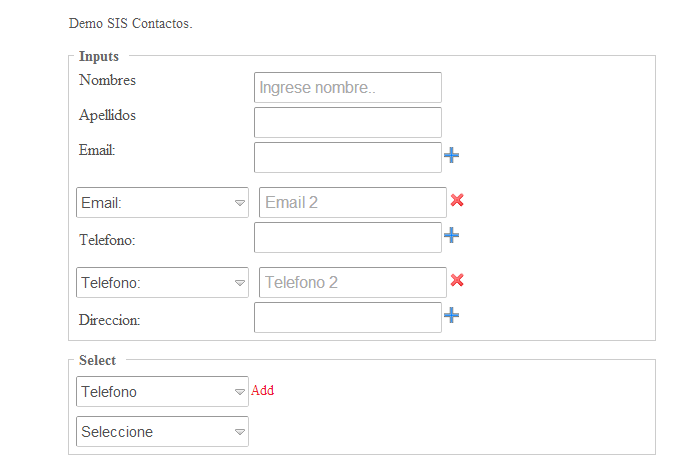This screenshot has width=684, height=462.
Task: Click the plus icon beside the Direccion field
Action: pyautogui.click(x=451, y=315)
